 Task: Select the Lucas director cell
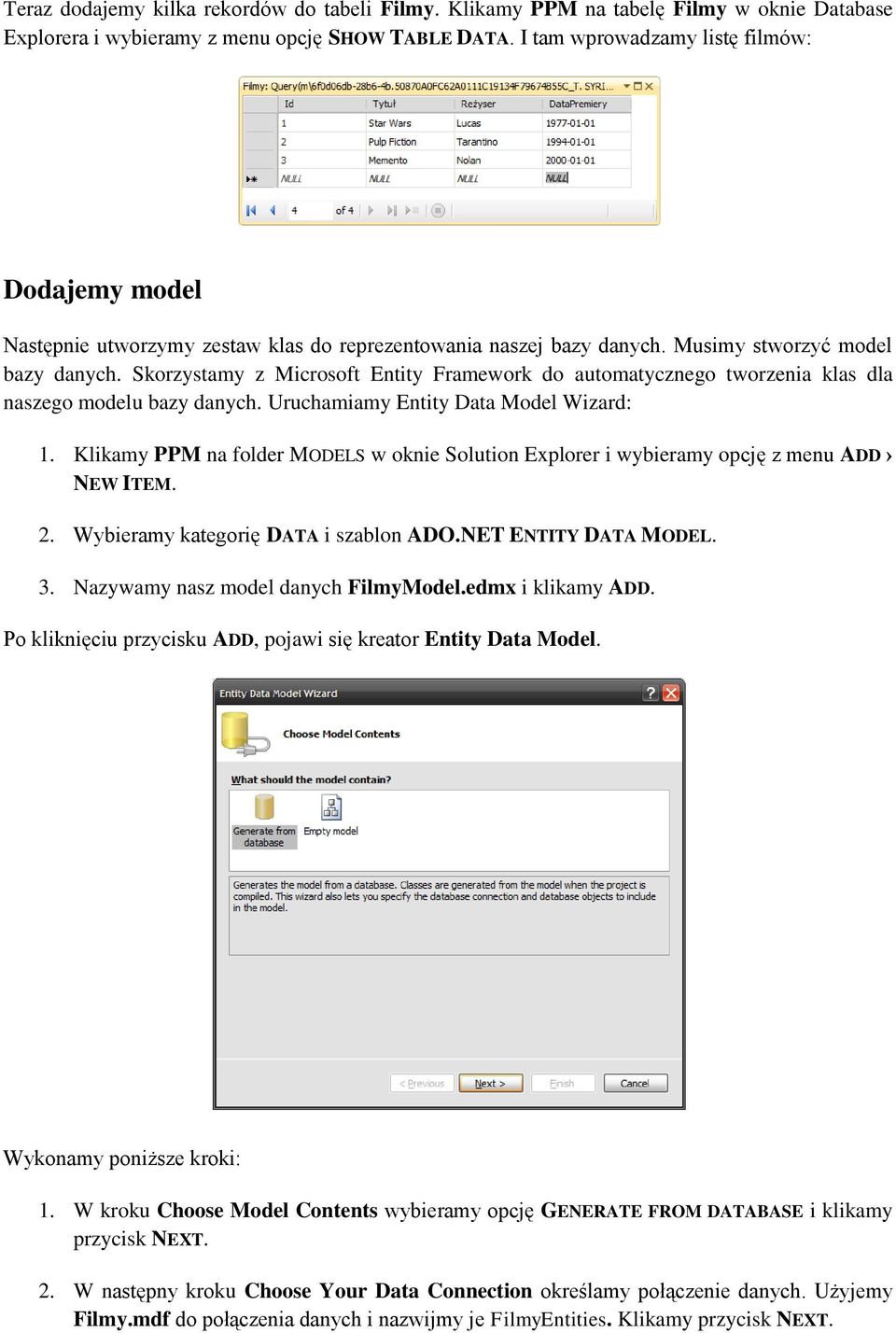pyautogui.click(x=498, y=123)
